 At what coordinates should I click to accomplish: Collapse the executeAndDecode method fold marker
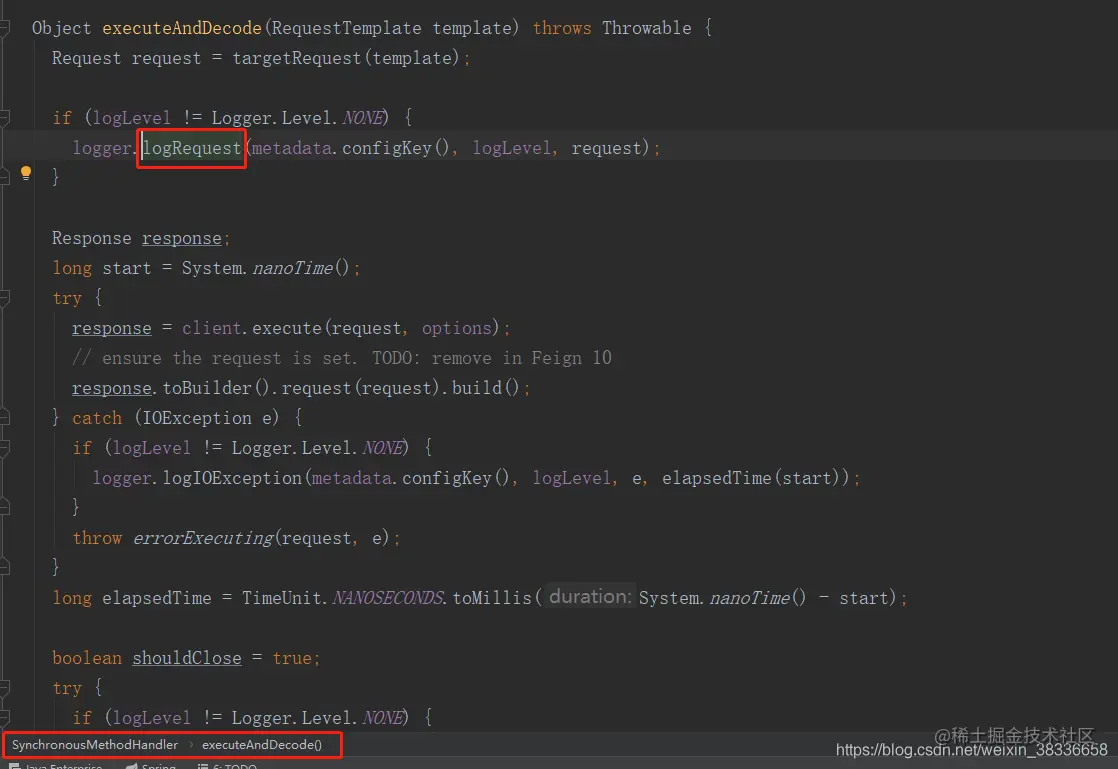pos(4,28)
